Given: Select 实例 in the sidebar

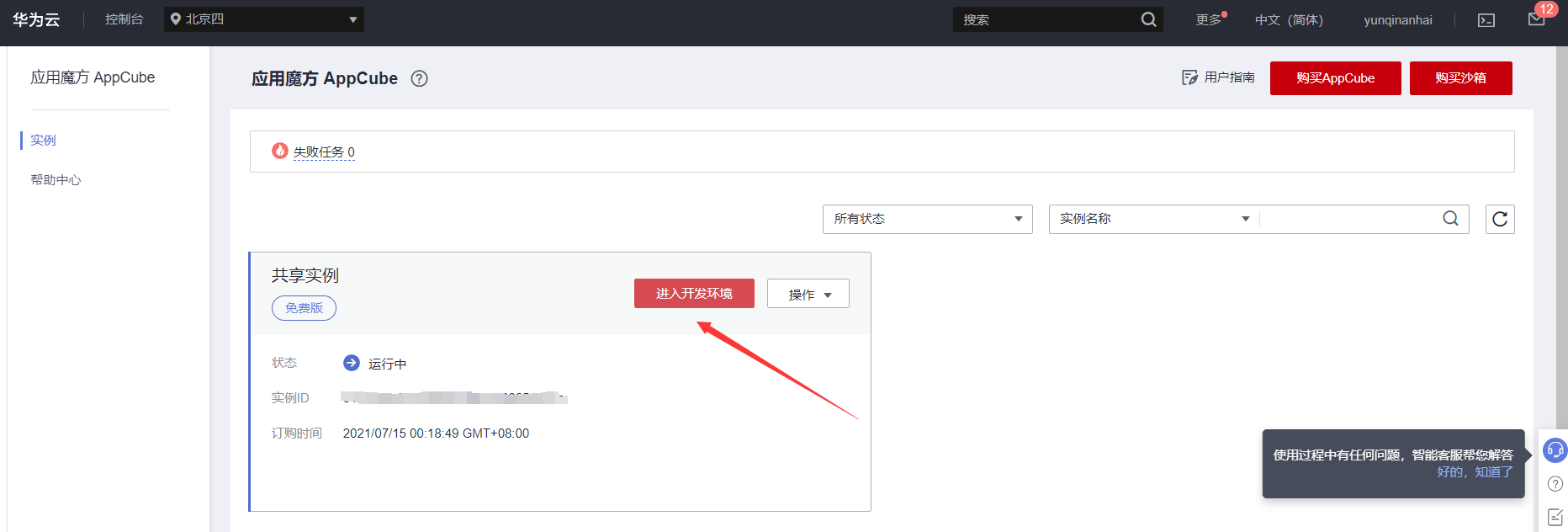Looking at the screenshot, I should [43, 140].
